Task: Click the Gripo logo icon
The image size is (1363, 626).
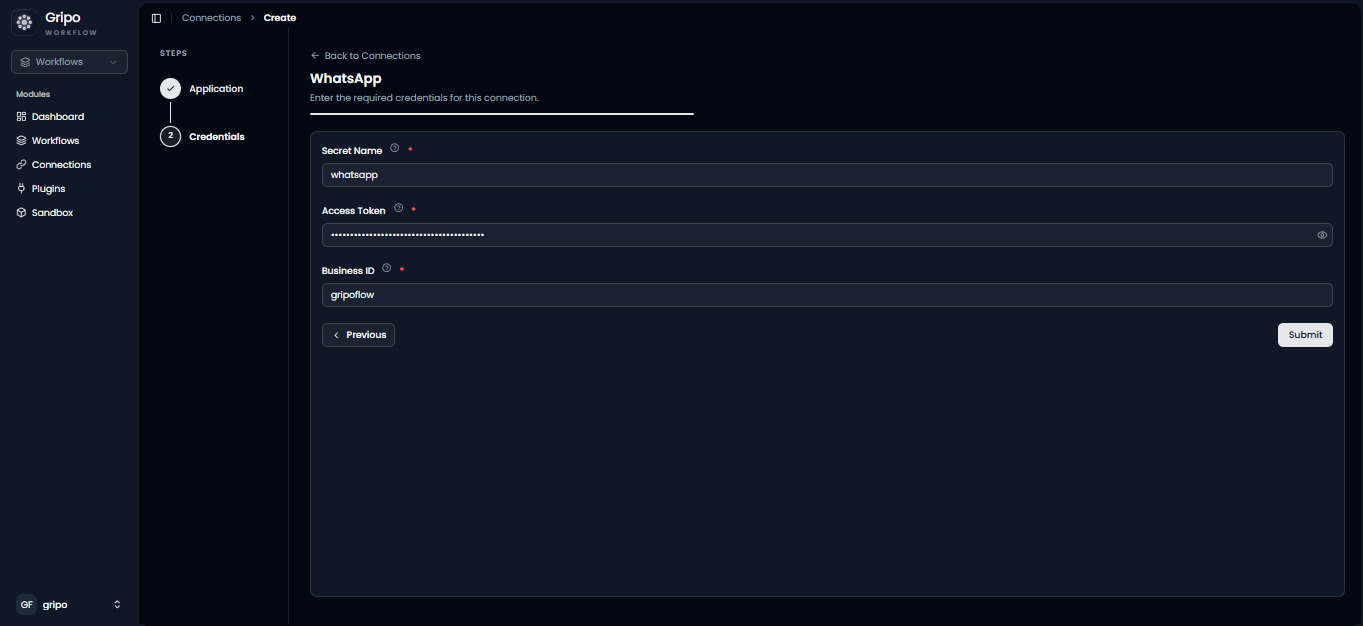Action: (x=24, y=22)
